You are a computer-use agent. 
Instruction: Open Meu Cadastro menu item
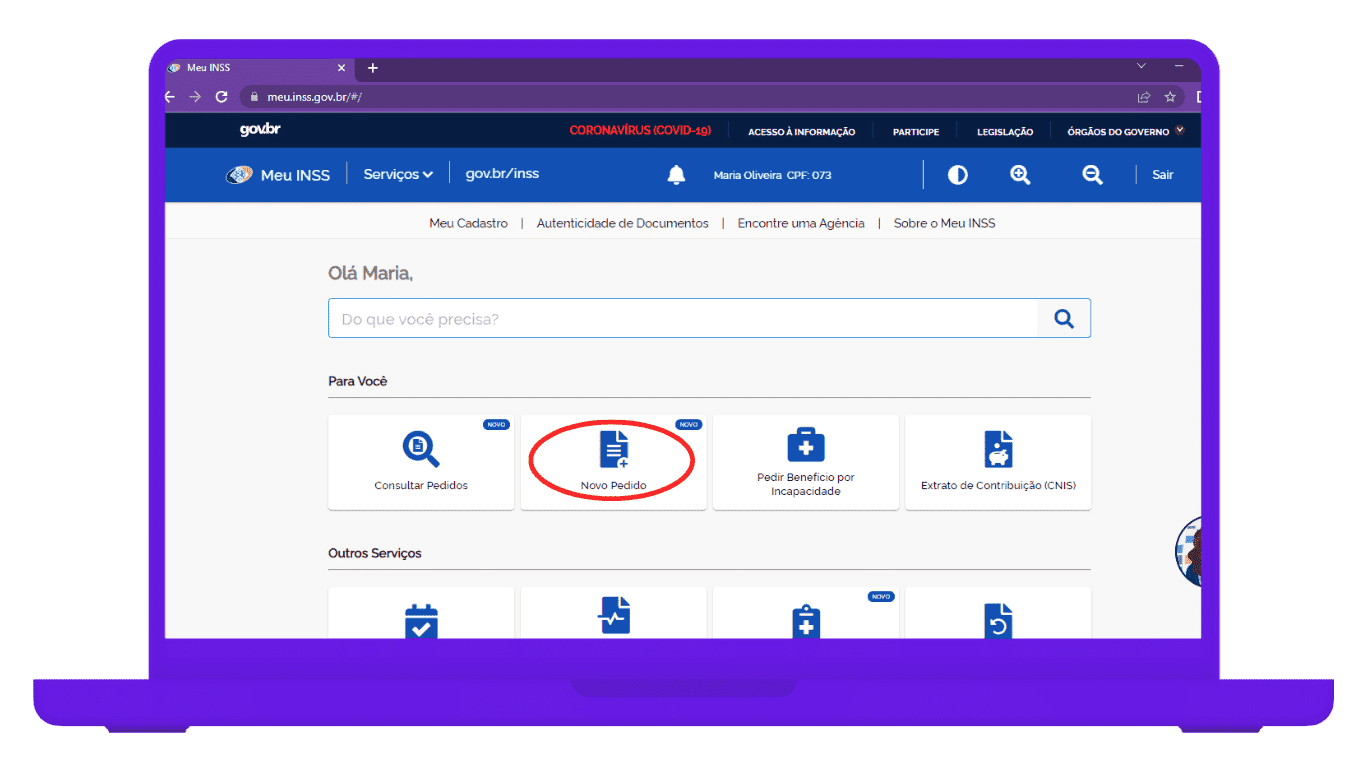click(x=468, y=223)
